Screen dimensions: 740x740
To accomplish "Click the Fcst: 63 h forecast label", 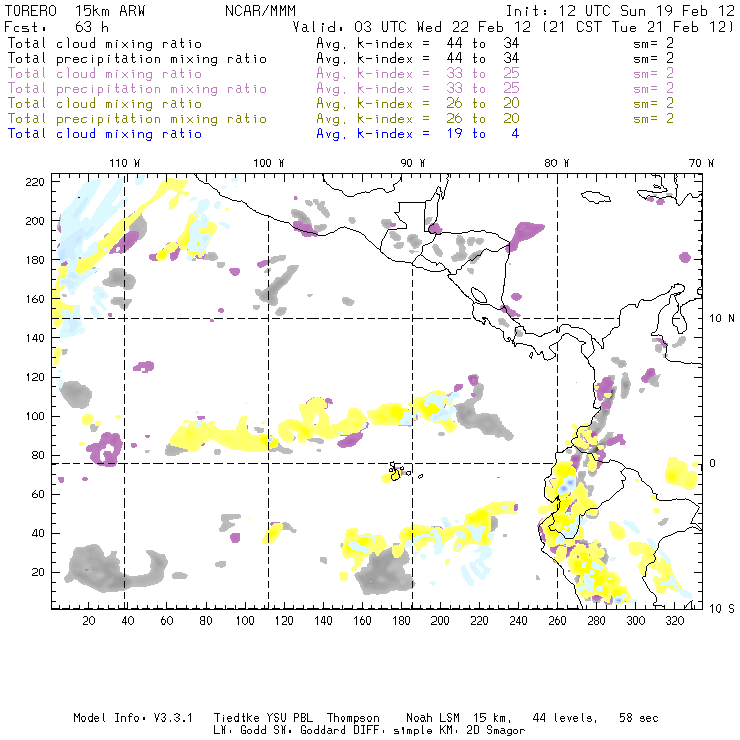I will point(56,27).
